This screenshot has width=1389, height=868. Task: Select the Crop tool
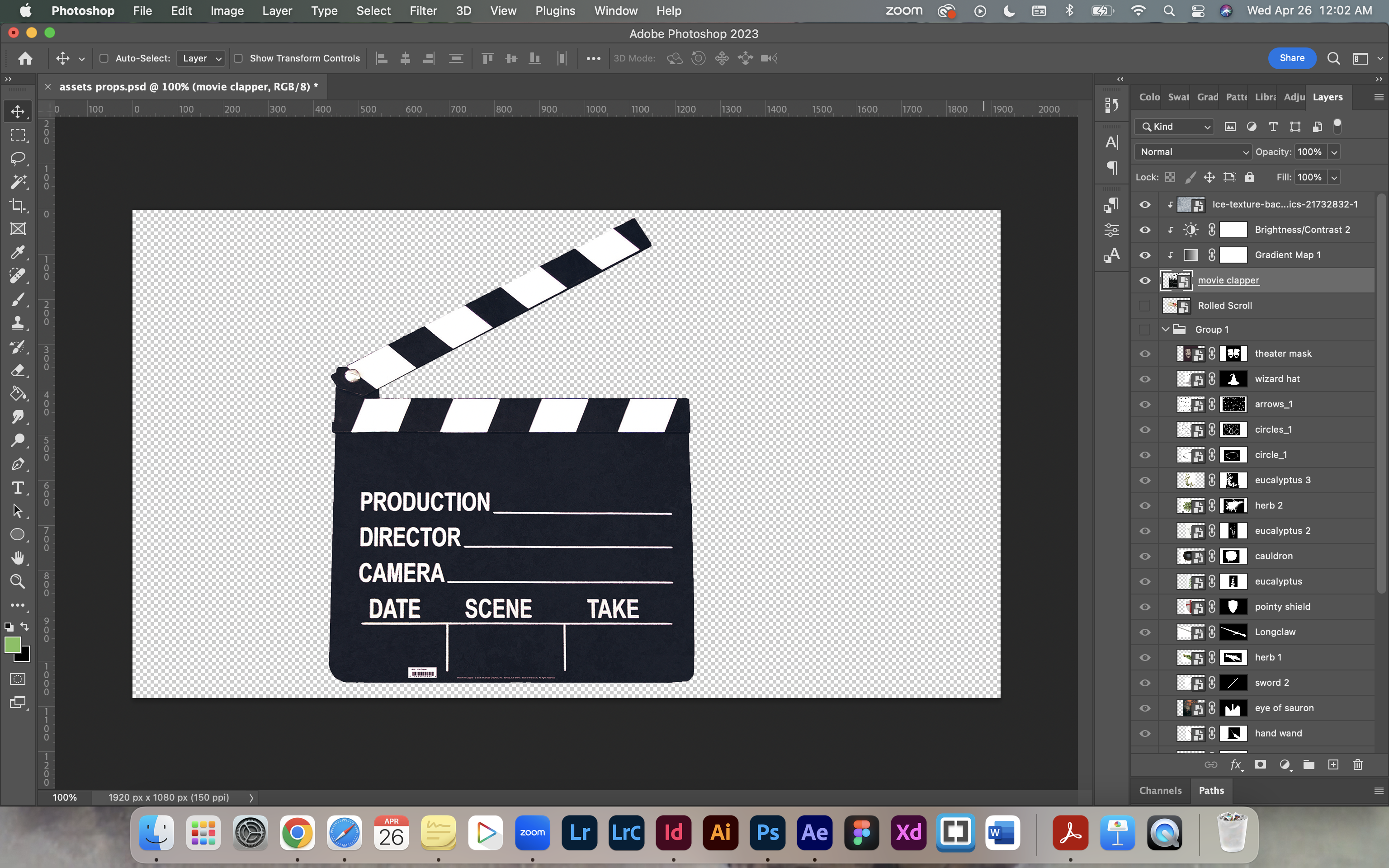pos(18,206)
